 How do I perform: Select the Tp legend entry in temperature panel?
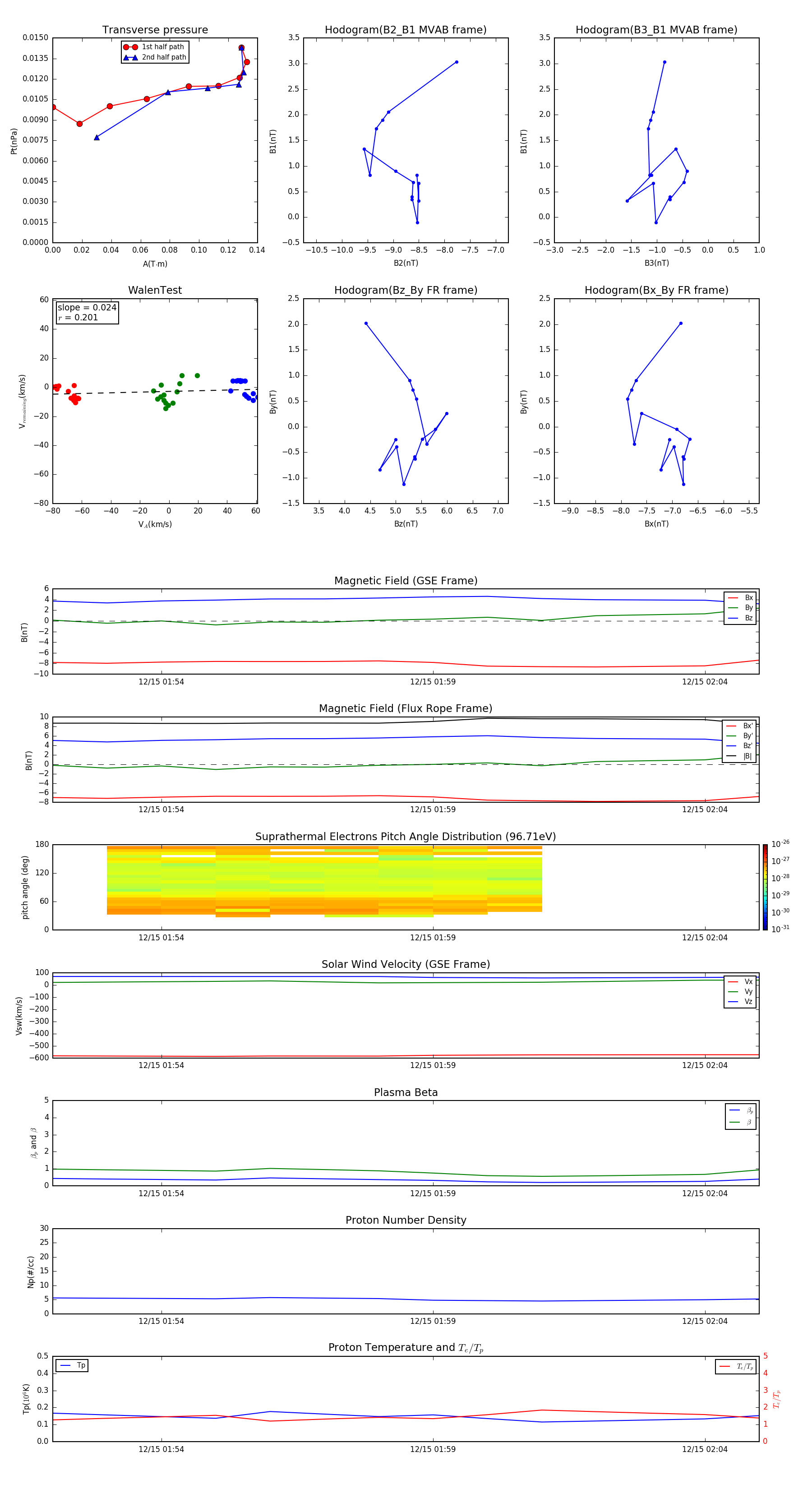pos(72,1365)
